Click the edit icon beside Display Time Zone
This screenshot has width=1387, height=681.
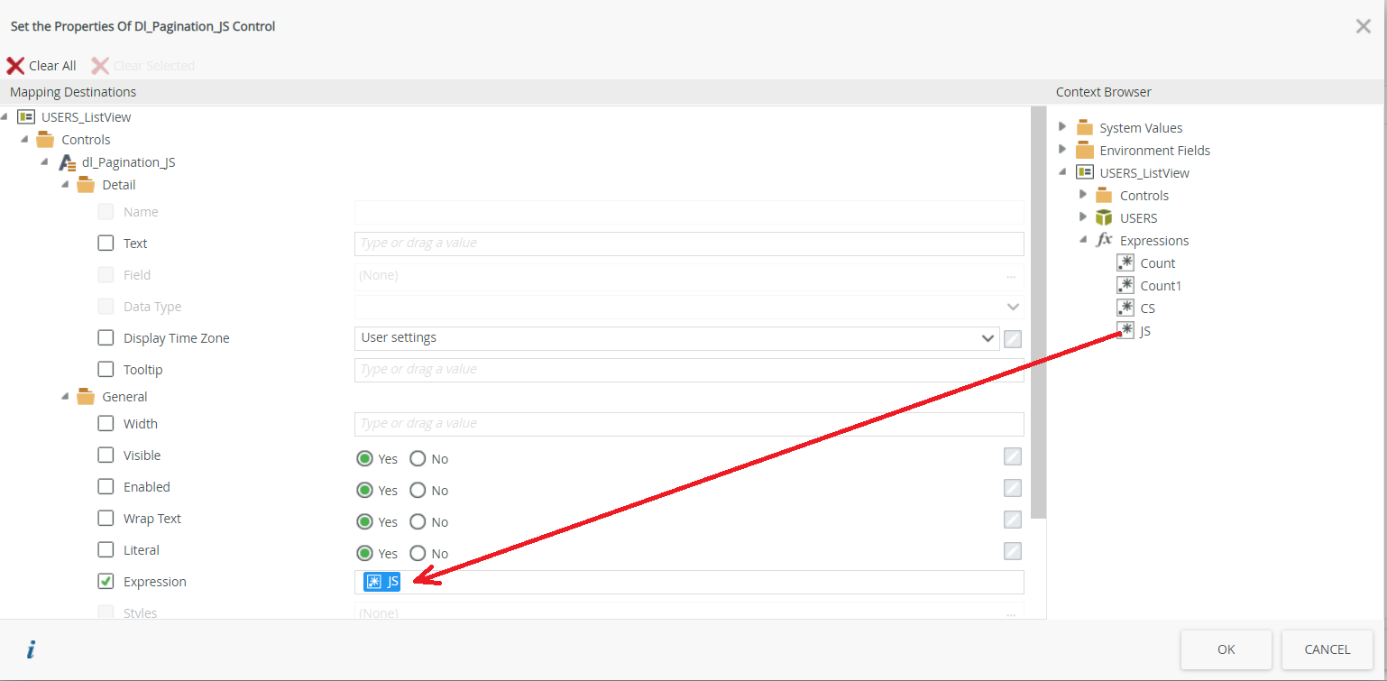[x=1012, y=339]
